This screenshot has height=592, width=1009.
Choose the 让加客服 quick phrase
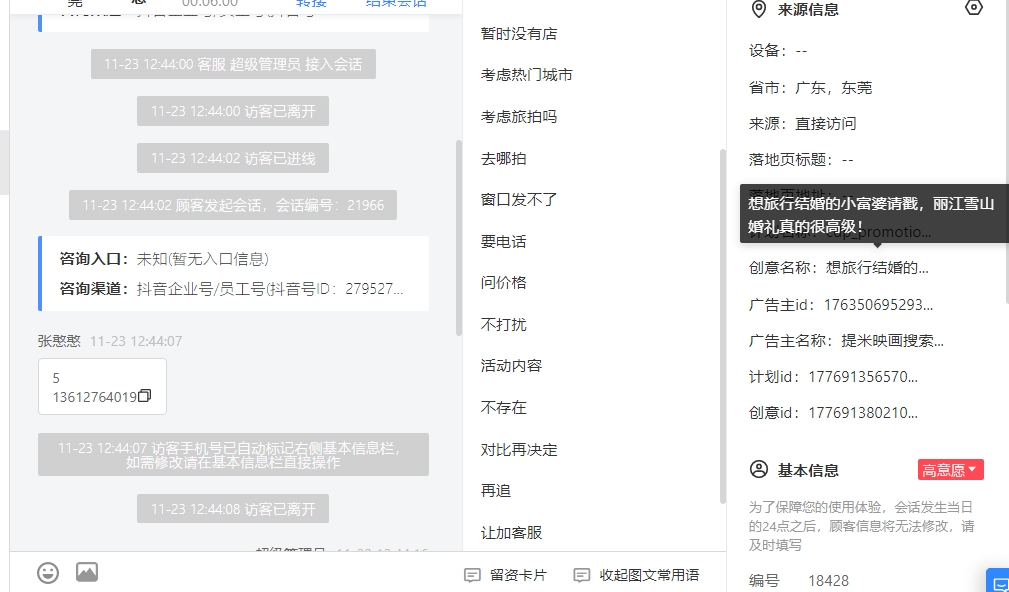511,533
